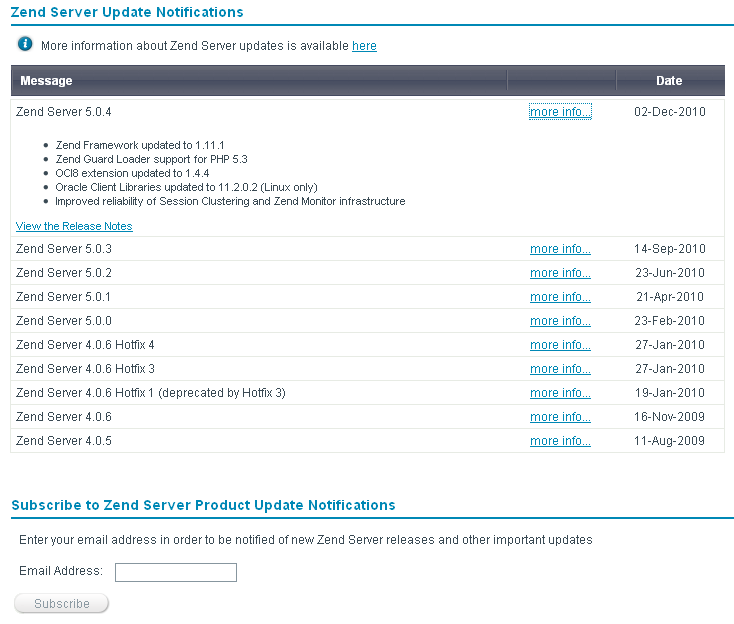The image size is (734, 624).
Task: Select the Zend Server 5.0.3 row title
Action: tap(64, 249)
